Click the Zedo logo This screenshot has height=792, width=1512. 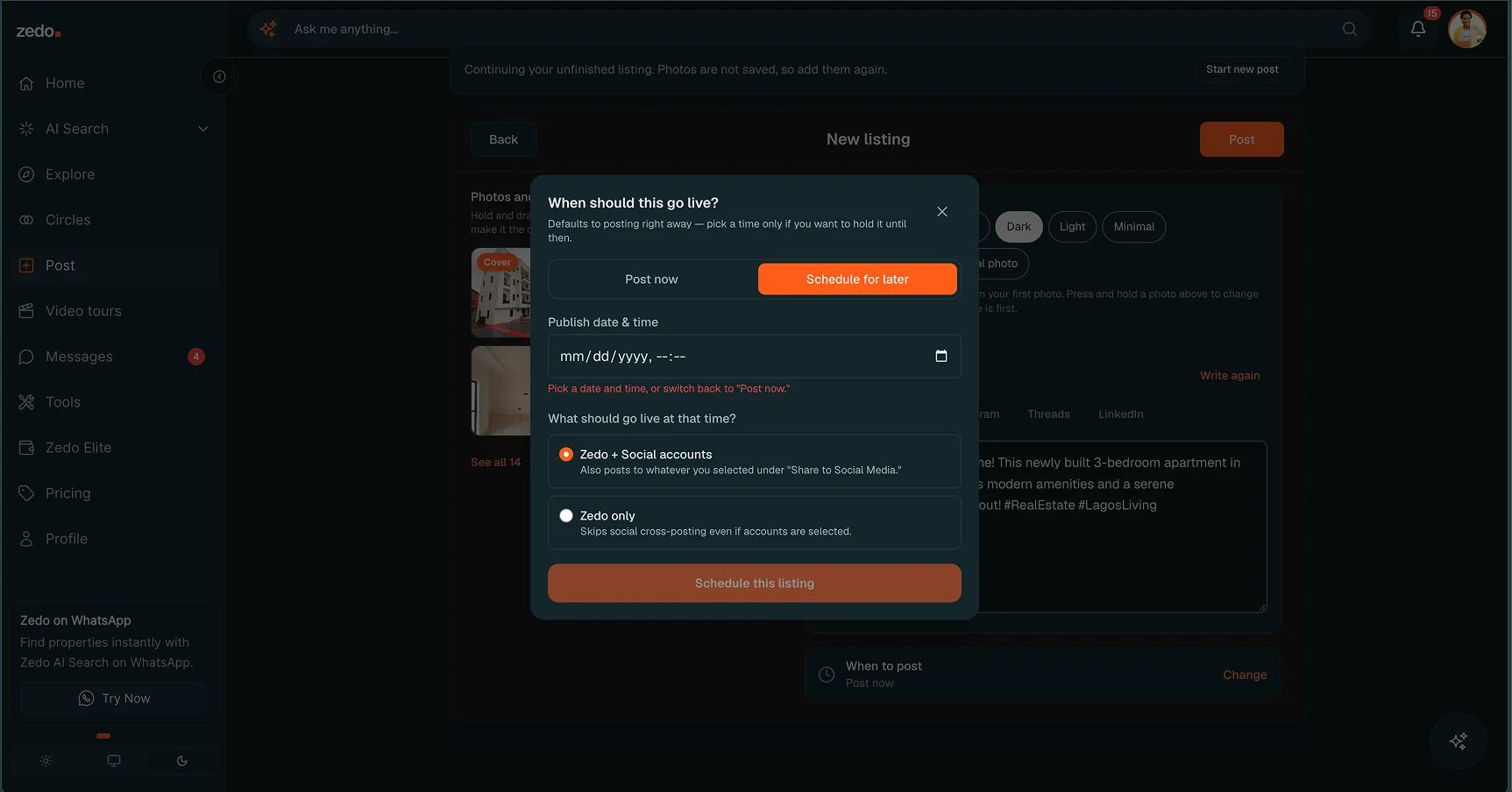[x=39, y=32]
